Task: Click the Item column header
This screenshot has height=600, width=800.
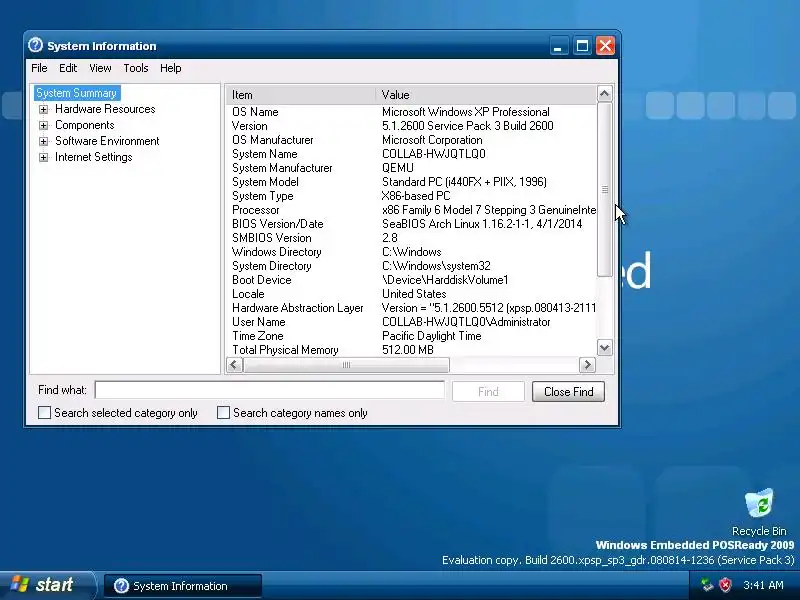Action: pyautogui.click(x=301, y=95)
